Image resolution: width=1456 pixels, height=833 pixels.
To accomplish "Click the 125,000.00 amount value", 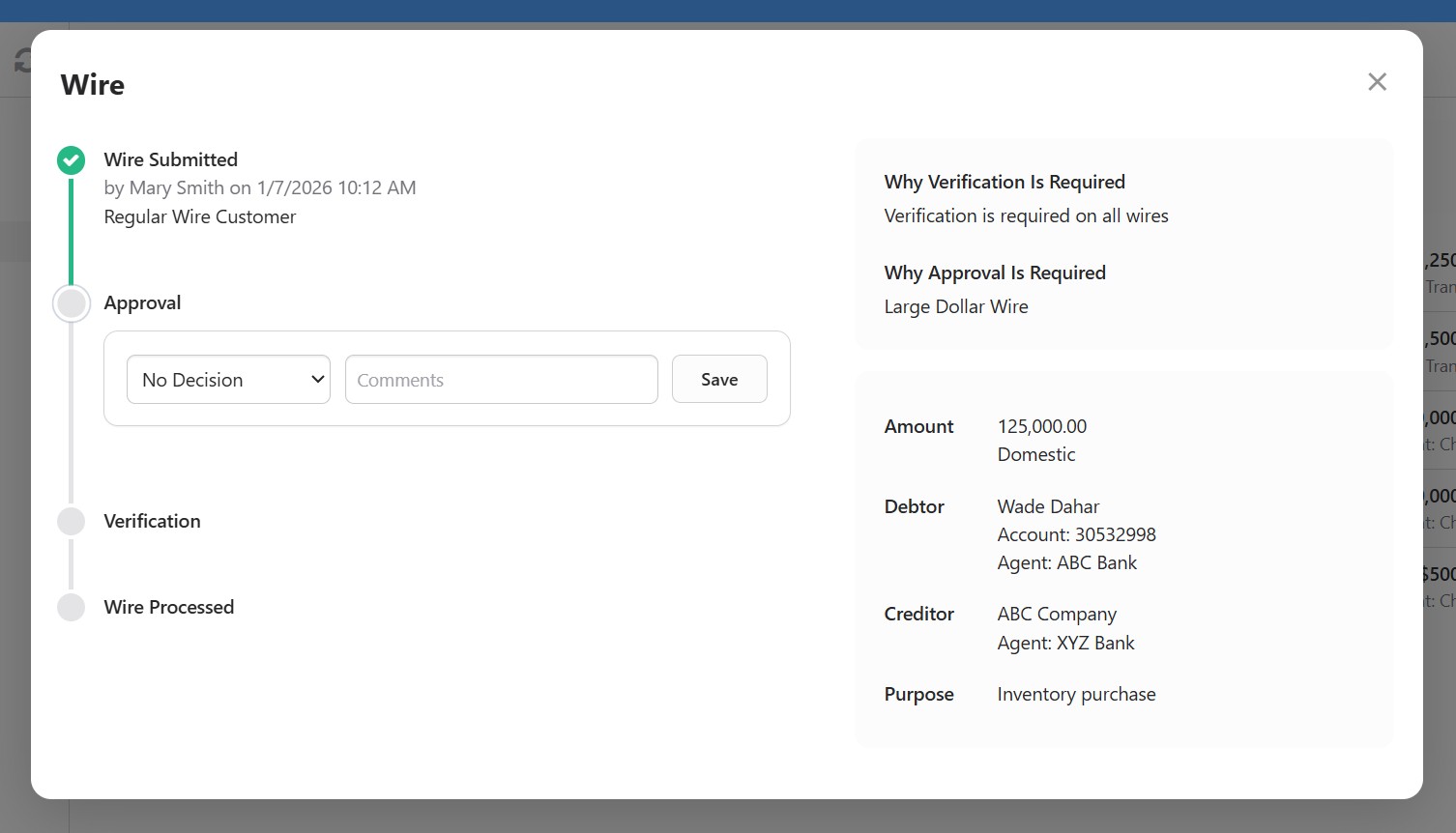I will pos(1041,426).
